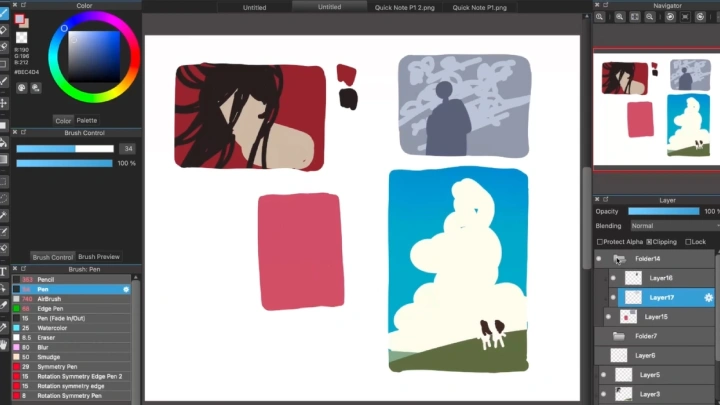The image size is (720, 405).
Task: Enable the Protect Alpha checkbox
Action: coord(600,242)
